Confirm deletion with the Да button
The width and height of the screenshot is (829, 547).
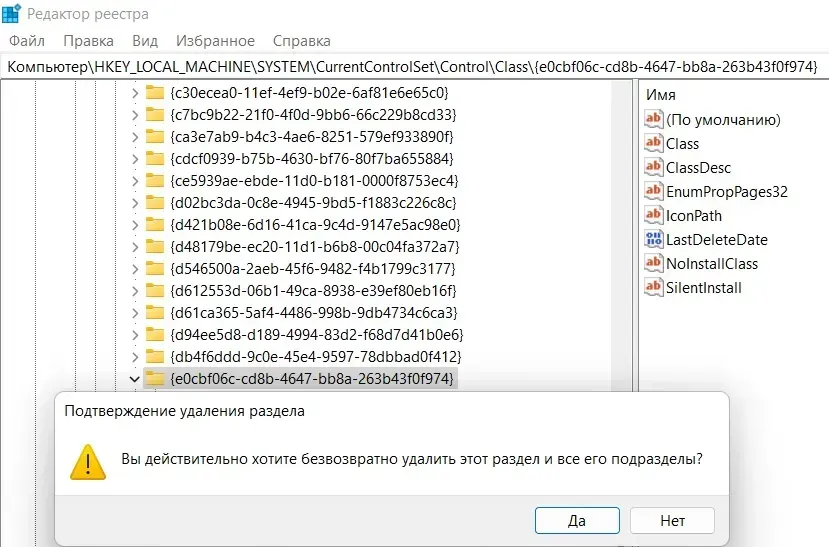(x=577, y=521)
